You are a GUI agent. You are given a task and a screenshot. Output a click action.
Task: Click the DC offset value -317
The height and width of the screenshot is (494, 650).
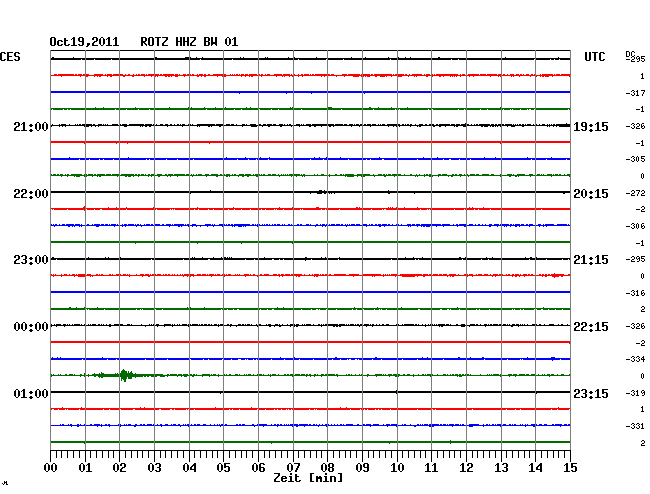coord(635,93)
